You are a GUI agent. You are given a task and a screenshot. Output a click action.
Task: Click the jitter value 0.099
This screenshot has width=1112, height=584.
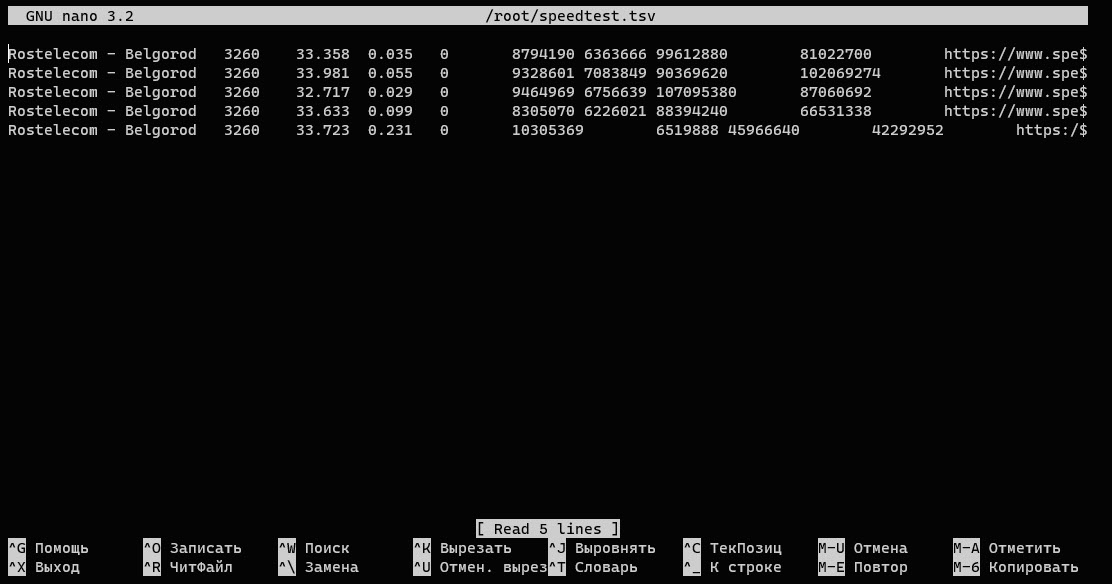coord(390,111)
